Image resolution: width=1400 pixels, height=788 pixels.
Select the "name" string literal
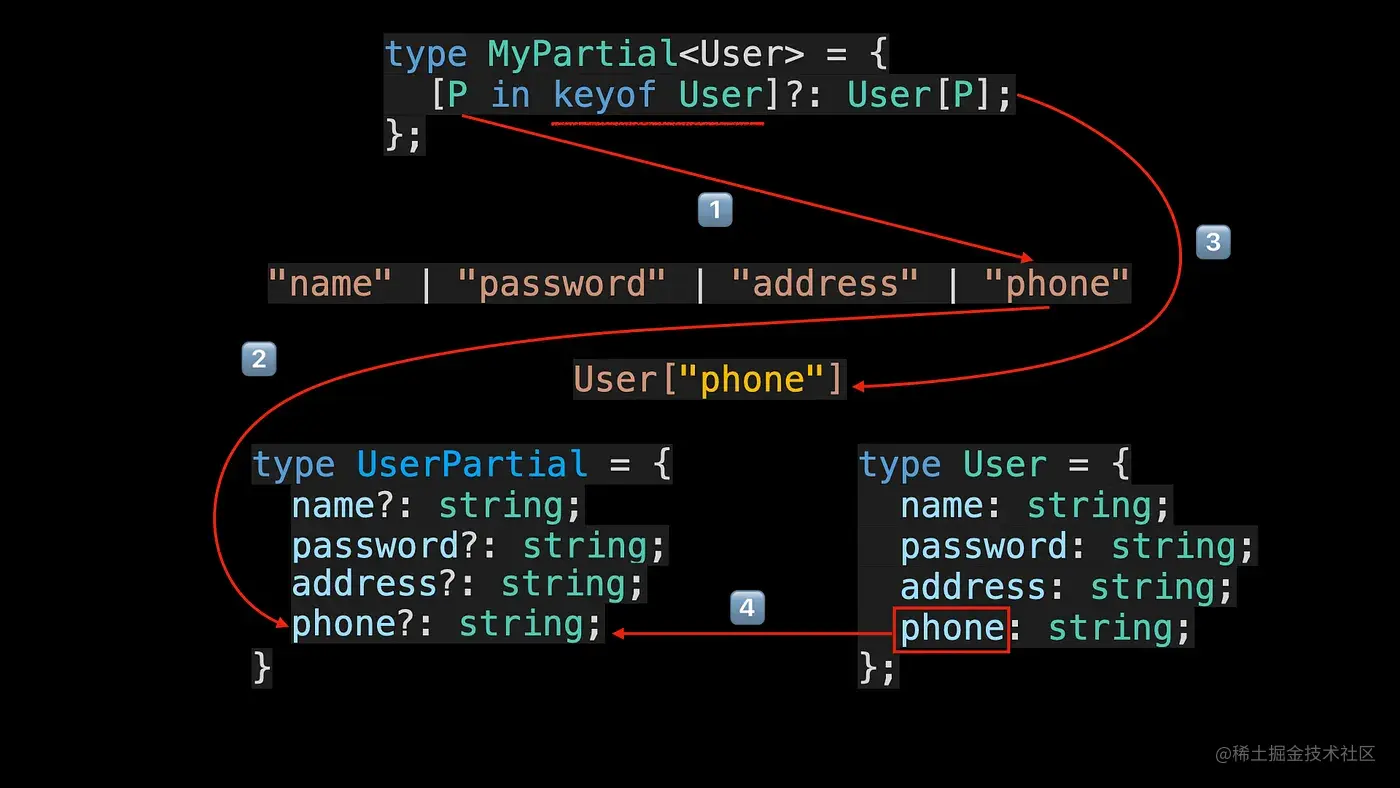pyautogui.click(x=329, y=284)
